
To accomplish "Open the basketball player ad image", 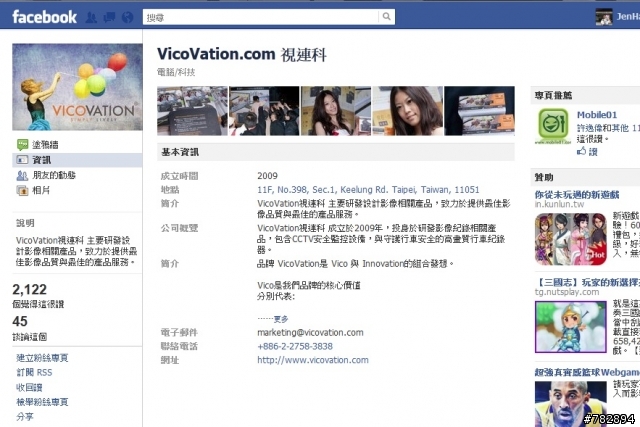I will click(x=571, y=404).
